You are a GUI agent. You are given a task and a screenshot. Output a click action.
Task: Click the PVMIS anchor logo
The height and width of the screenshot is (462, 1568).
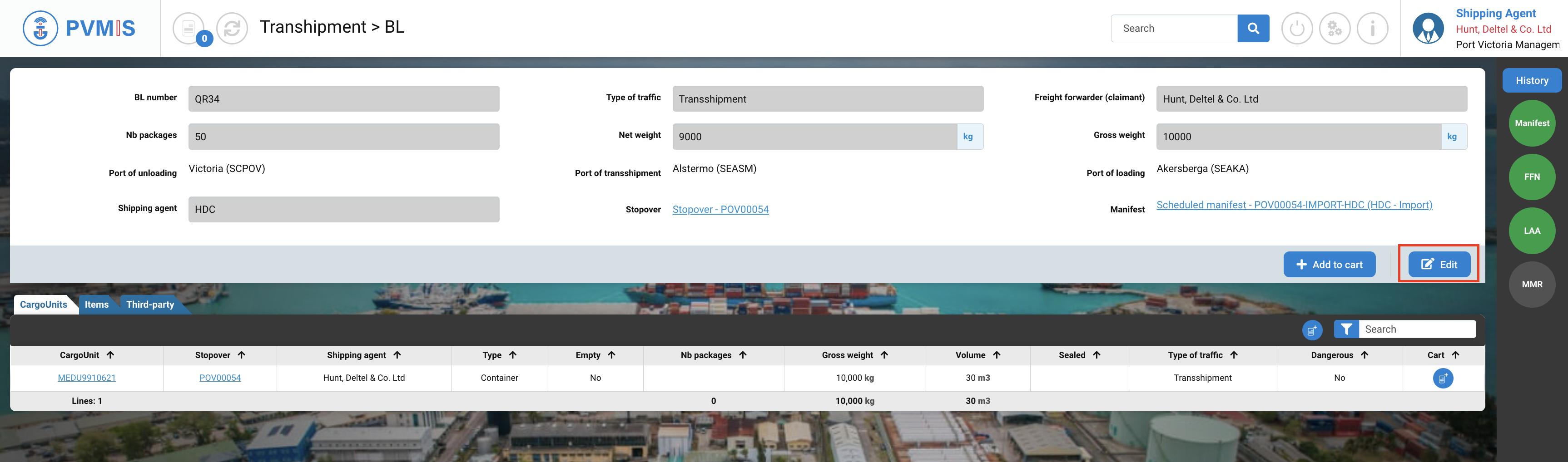[x=40, y=28]
